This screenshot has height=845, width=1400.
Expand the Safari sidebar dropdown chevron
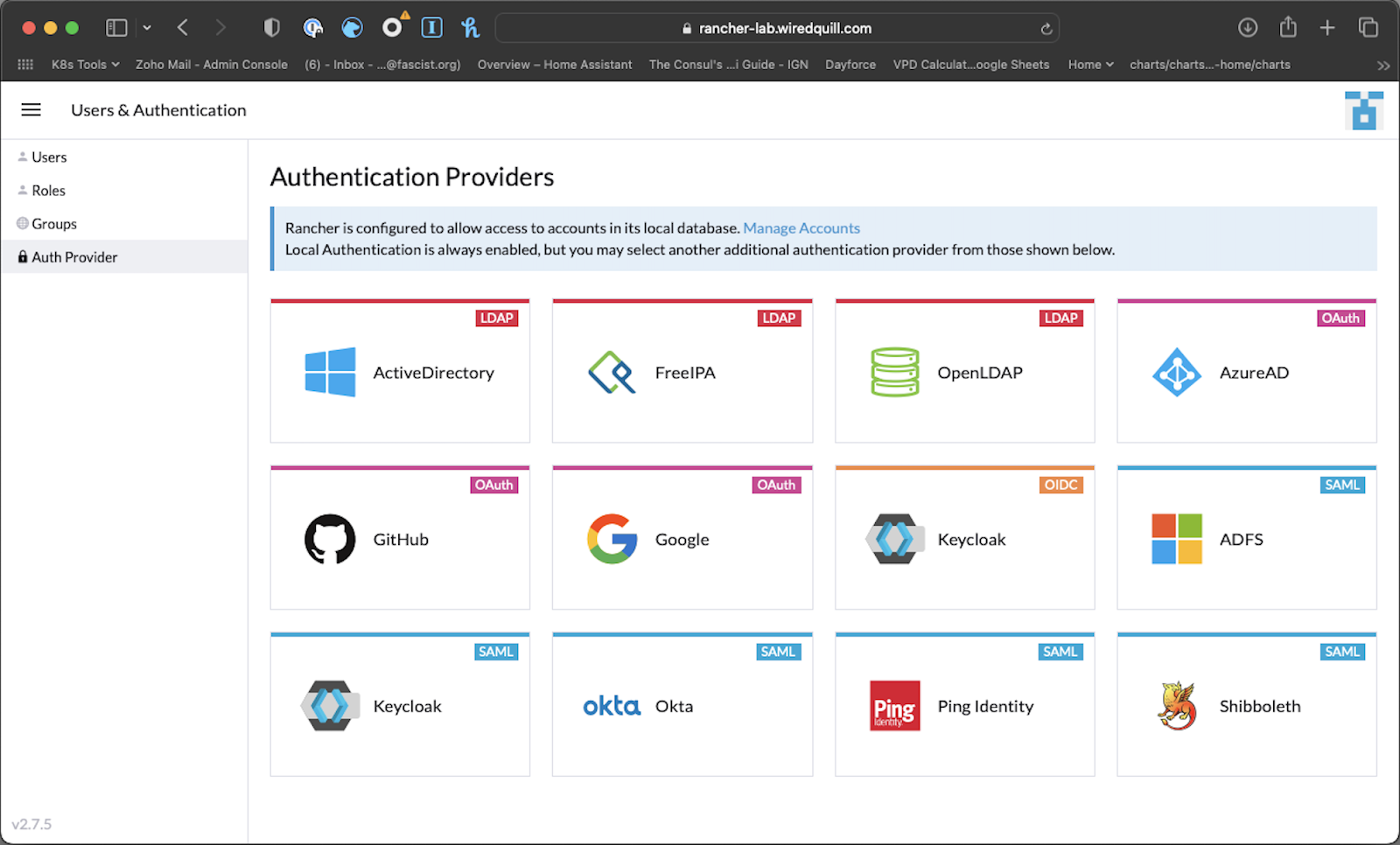click(x=147, y=28)
